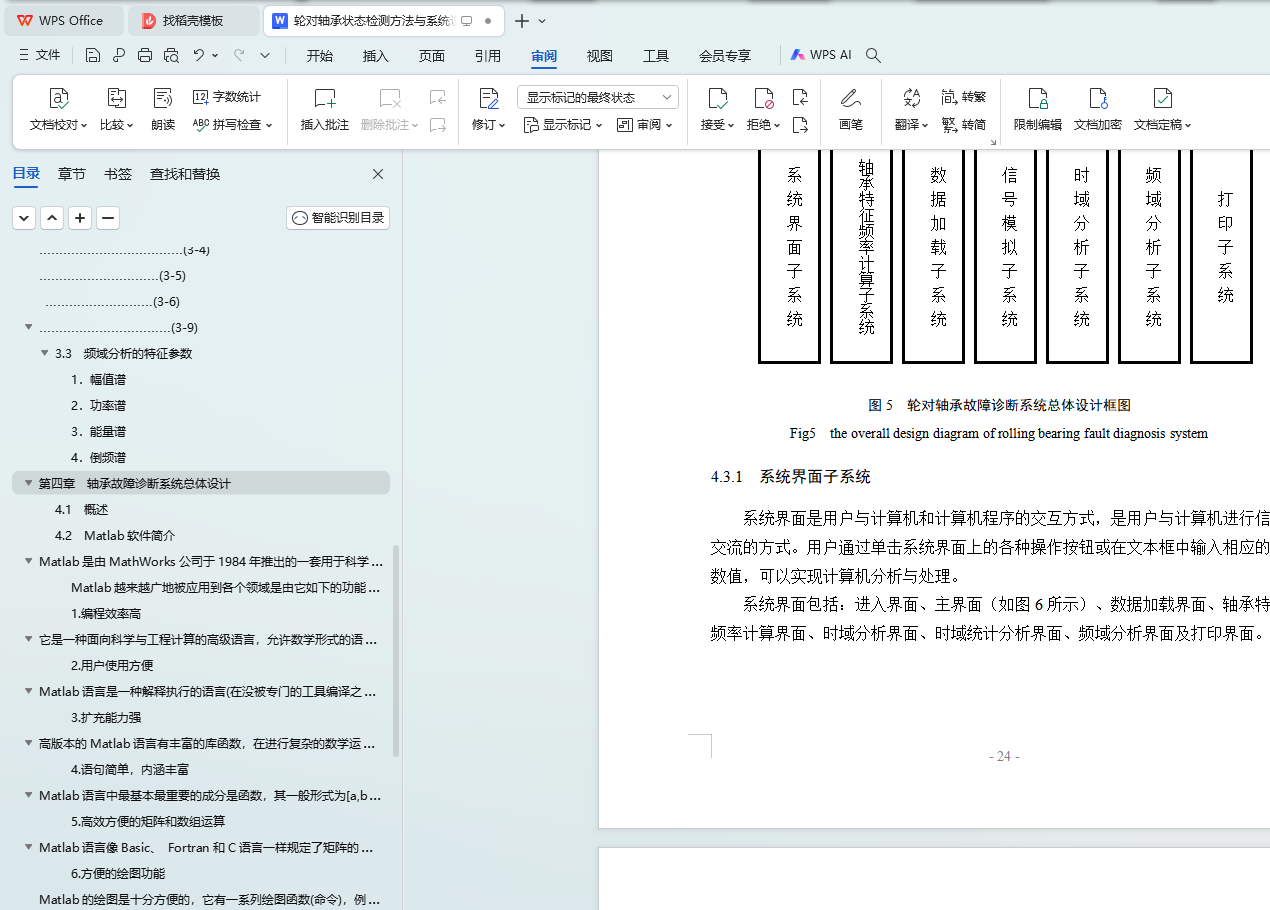Switch navigation pane to 查找和替换 tab
Image resolution: width=1270 pixels, height=910 pixels.
[185, 174]
